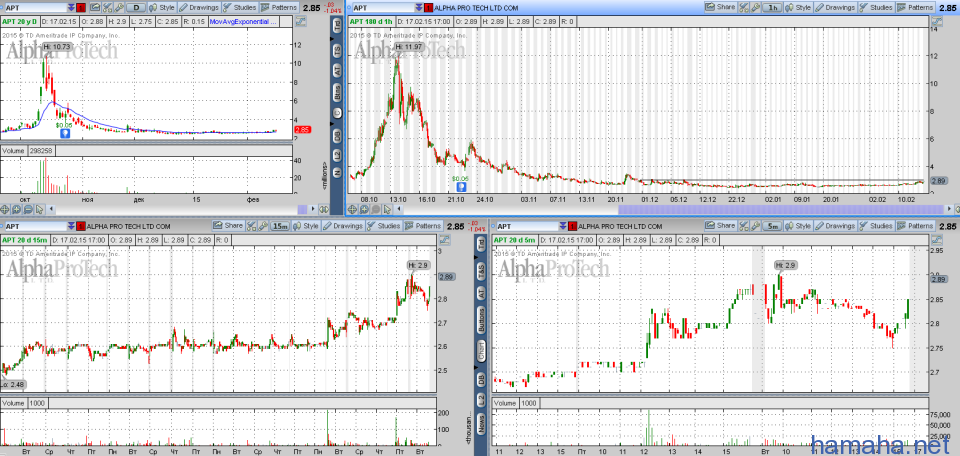The height and width of the screenshot is (456, 960).
Task: Click scissors icon in bottom-left 15m chart
Action: [251, 226]
